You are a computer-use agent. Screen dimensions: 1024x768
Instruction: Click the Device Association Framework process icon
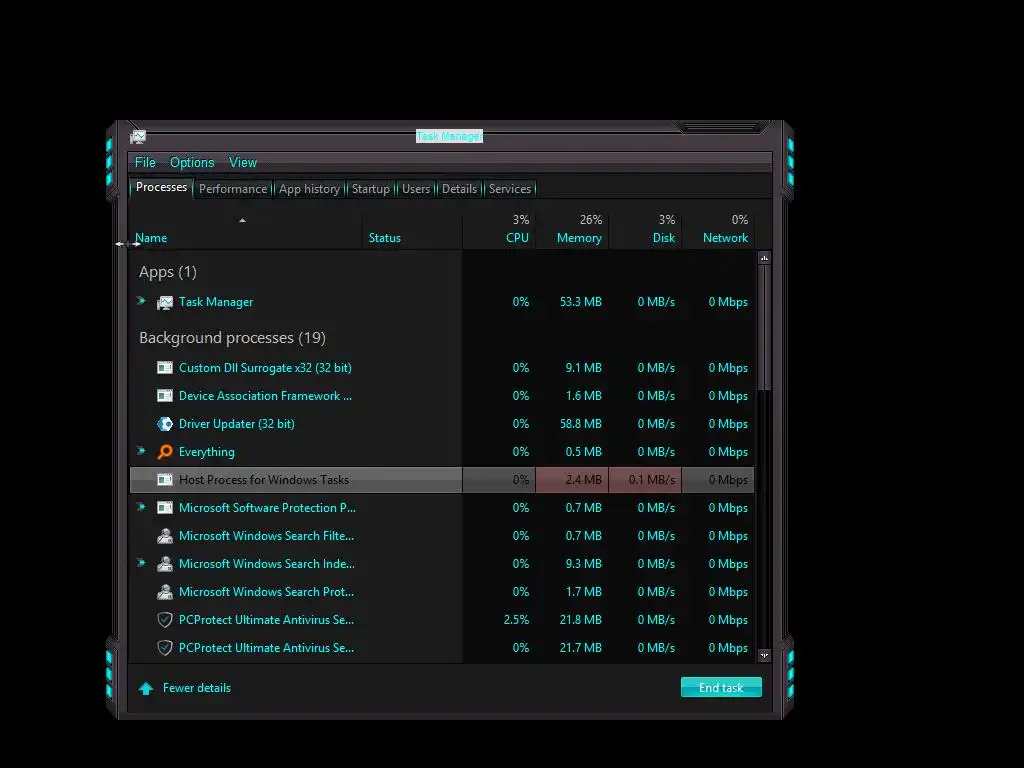165,396
